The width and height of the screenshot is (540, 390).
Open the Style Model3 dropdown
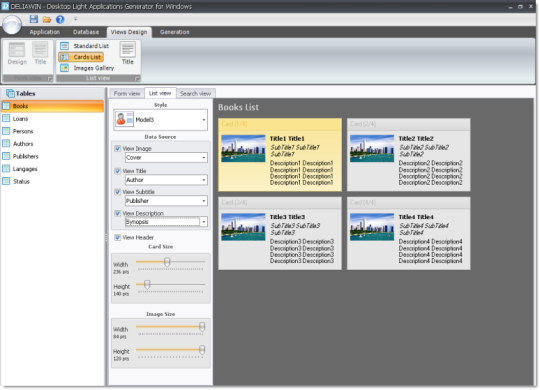click(160, 120)
